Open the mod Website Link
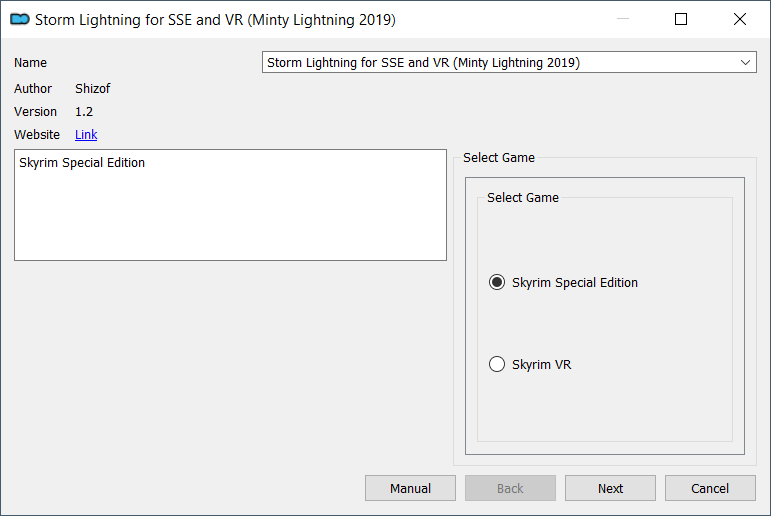 point(86,134)
